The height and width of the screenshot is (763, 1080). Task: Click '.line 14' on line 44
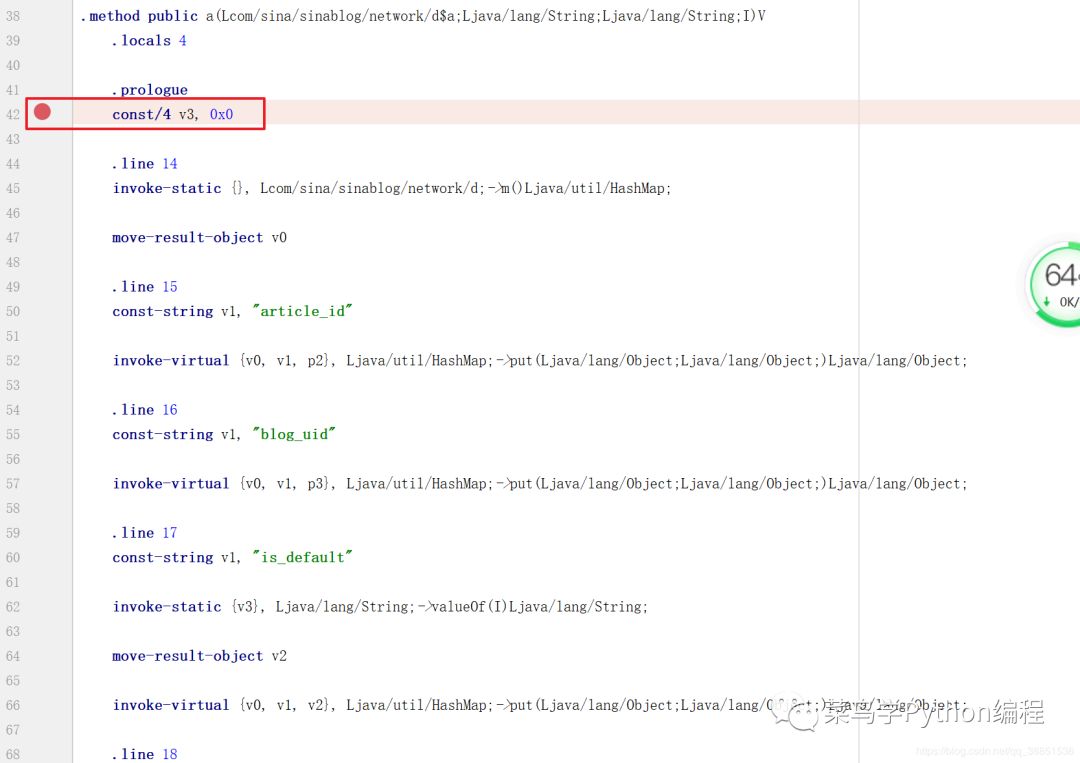pos(145,164)
